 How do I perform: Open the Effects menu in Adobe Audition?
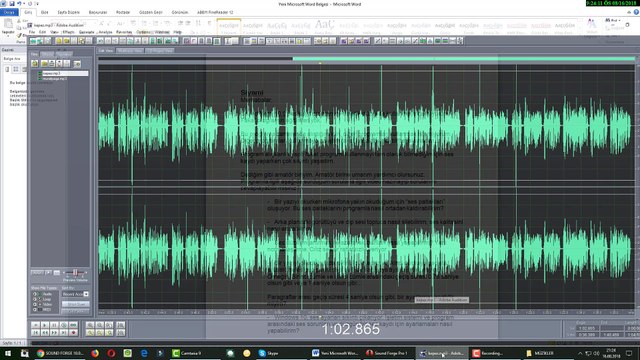click(x=69, y=32)
